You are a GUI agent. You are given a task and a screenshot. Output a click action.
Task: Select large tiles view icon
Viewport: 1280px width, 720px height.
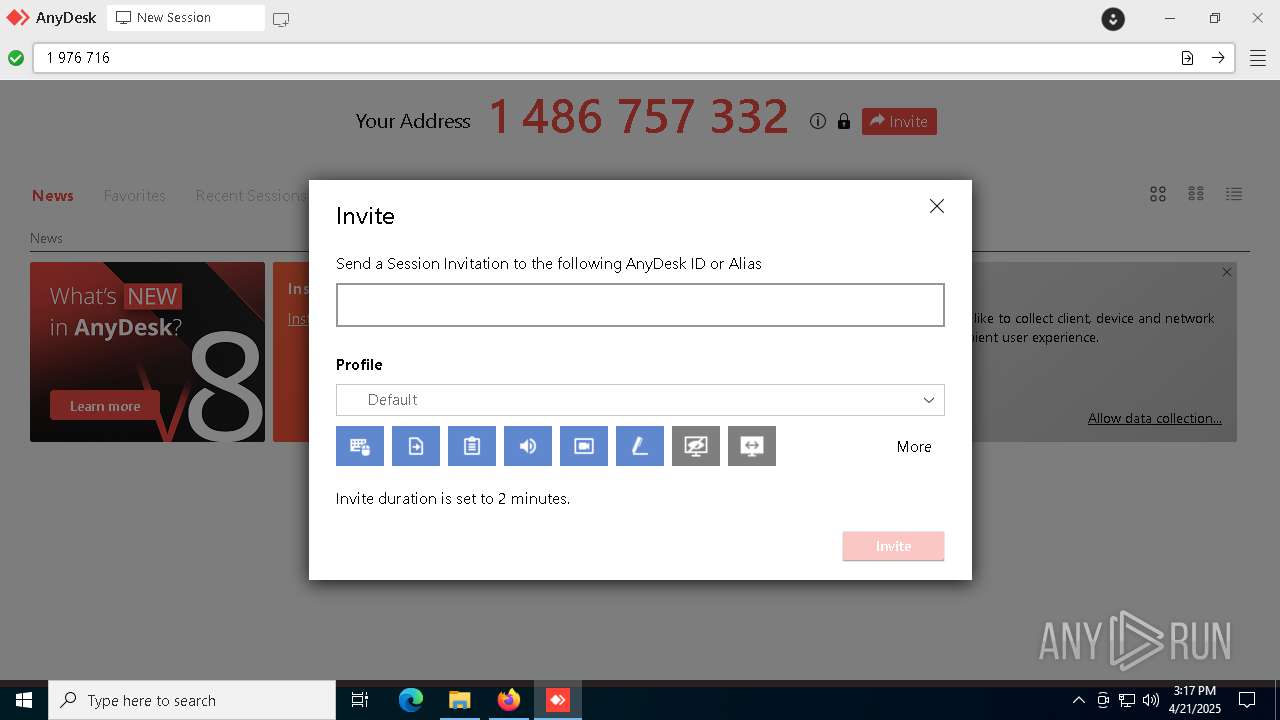[x=1158, y=194]
